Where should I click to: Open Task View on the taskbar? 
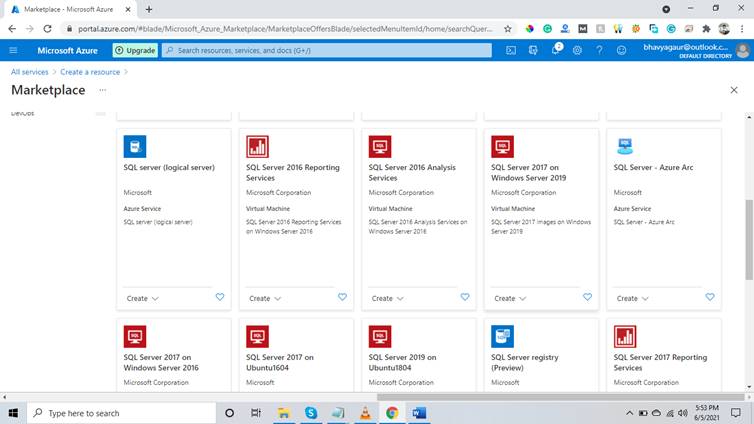pyautogui.click(x=256, y=413)
